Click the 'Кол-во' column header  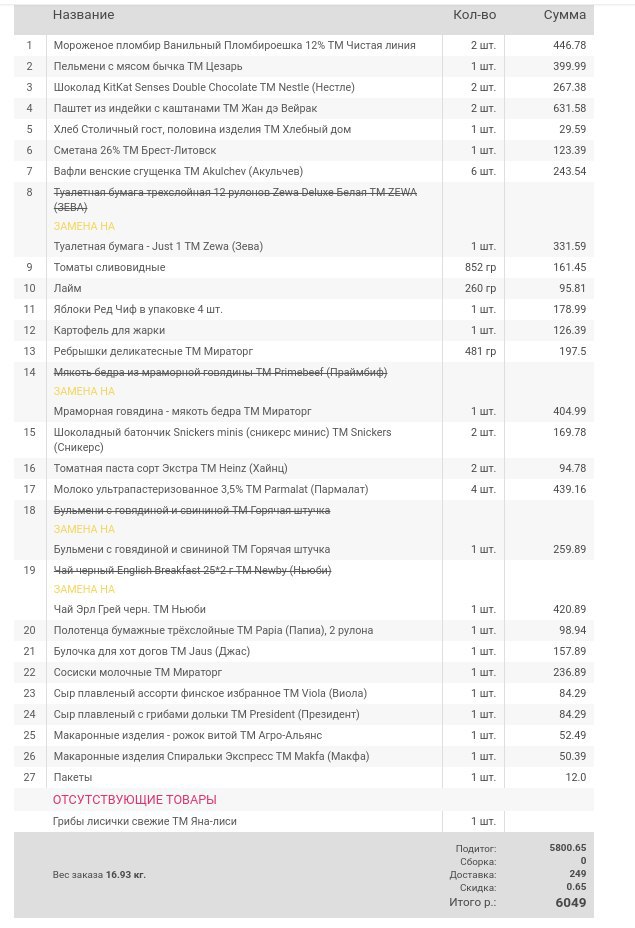pyautogui.click(x=475, y=15)
